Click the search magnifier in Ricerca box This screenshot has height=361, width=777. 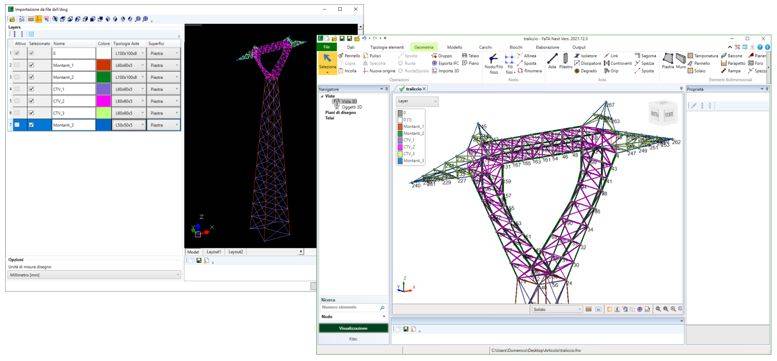click(x=382, y=308)
